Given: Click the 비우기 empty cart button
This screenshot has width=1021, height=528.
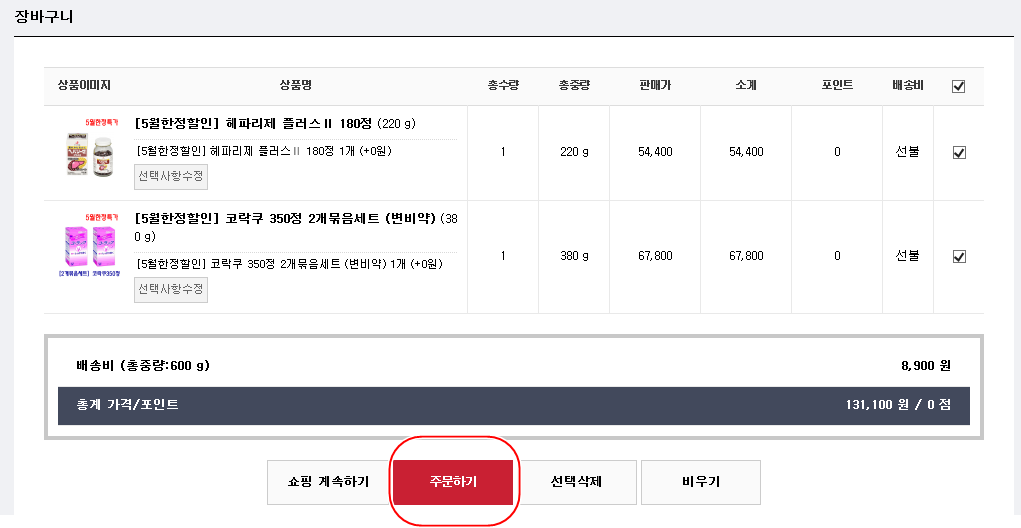Looking at the screenshot, I should (x=700, y=482).
